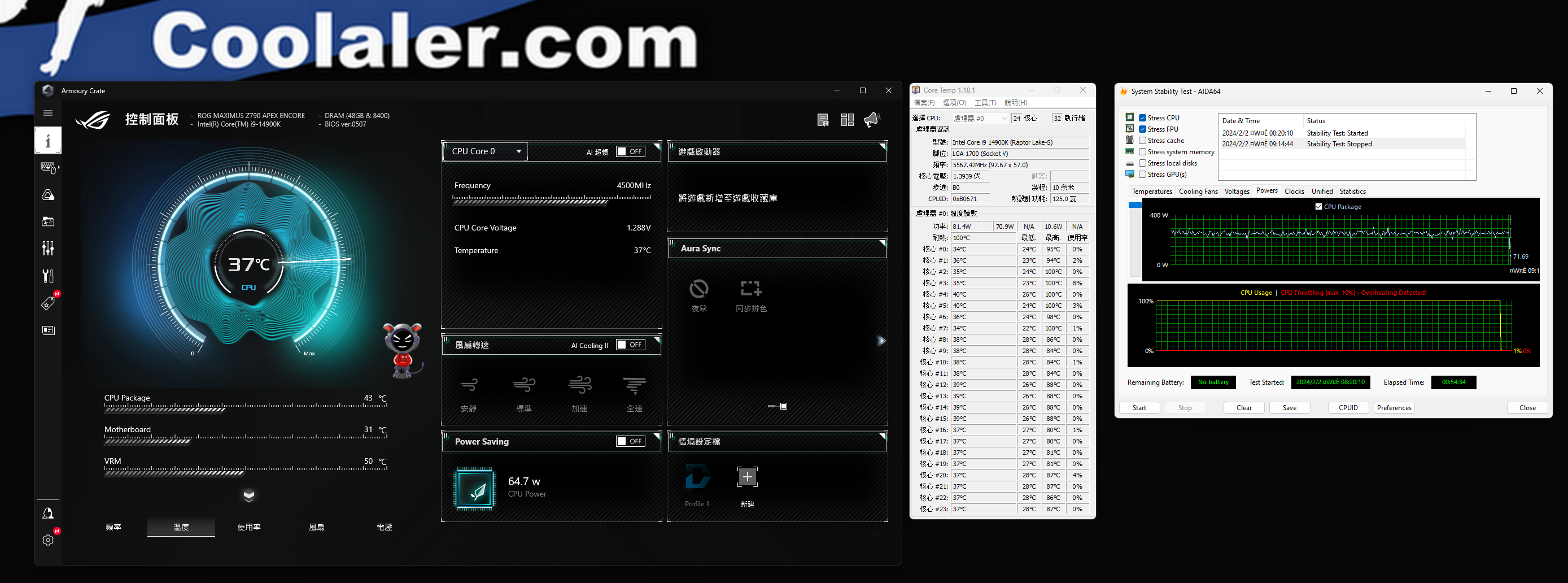Viewport: 1568px width, 583px height.
Task: Open the Cooling Fans tab in AIDA64
Action: coord(1198,192)
